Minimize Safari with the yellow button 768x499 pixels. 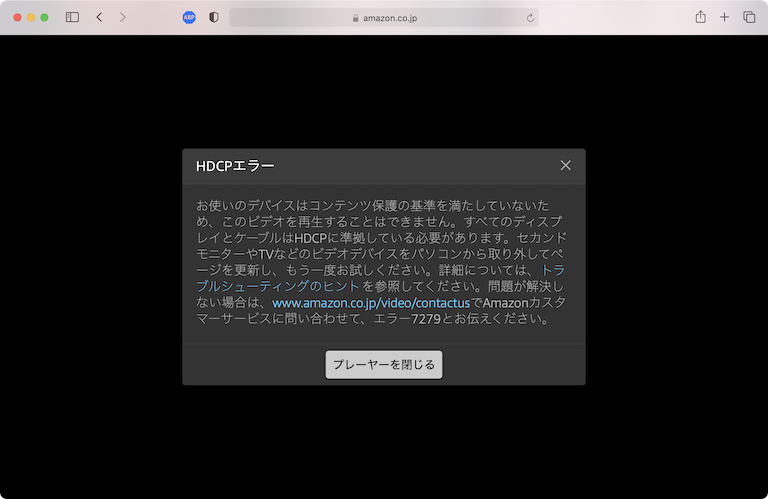[31, 18]
